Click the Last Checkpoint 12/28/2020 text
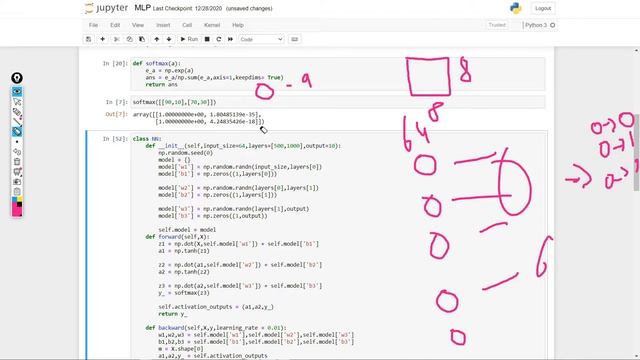 [x=187, y=9]
